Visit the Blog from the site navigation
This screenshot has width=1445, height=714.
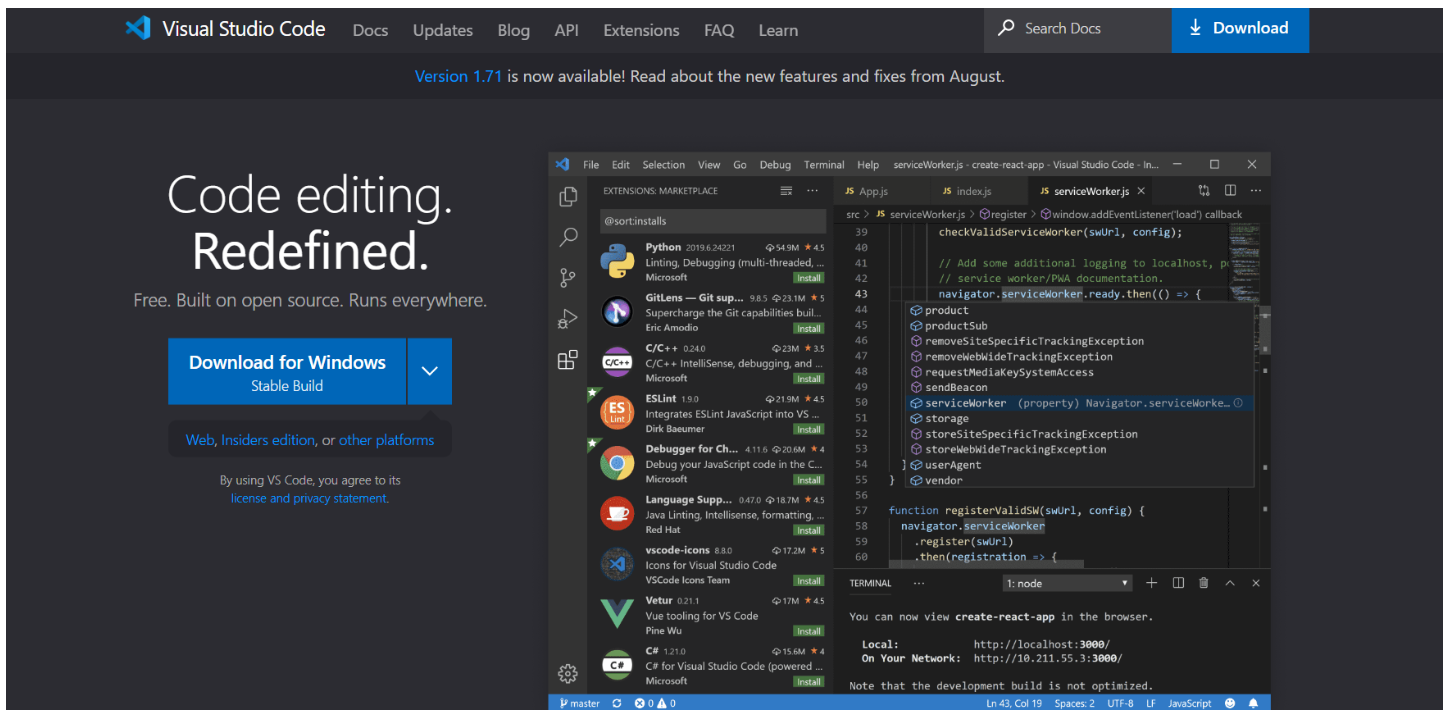(x=514, y=30)
